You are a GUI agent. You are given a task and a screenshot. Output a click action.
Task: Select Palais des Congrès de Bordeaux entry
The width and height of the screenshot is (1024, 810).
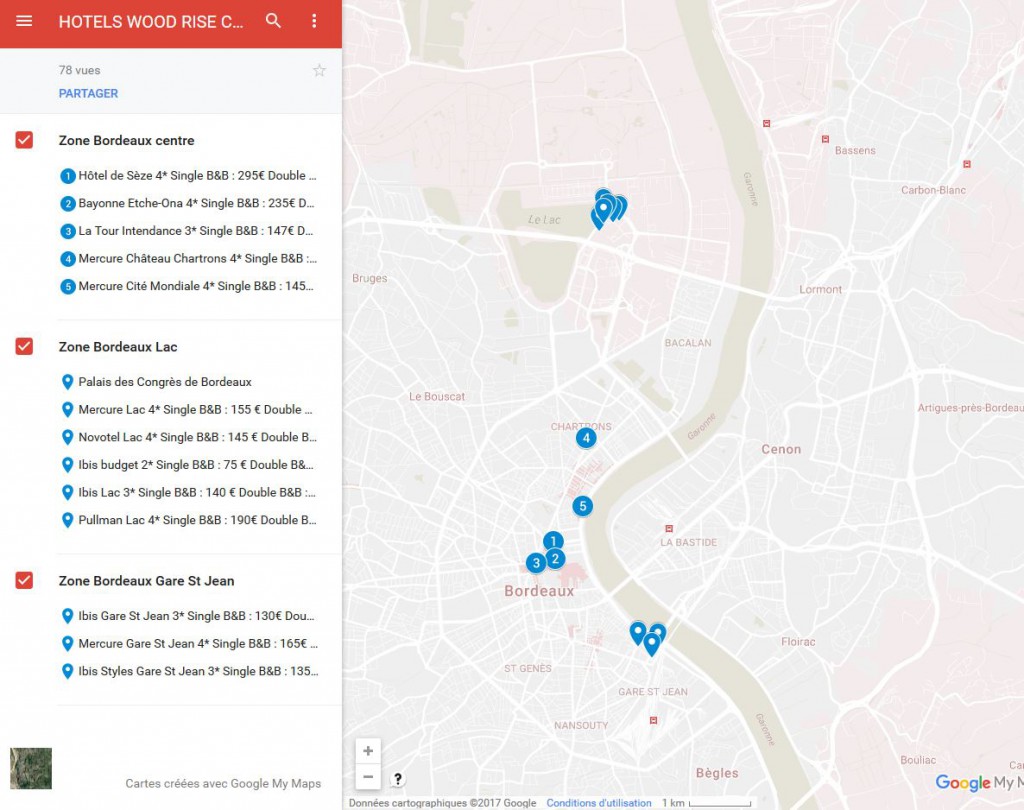pos(157,382)
